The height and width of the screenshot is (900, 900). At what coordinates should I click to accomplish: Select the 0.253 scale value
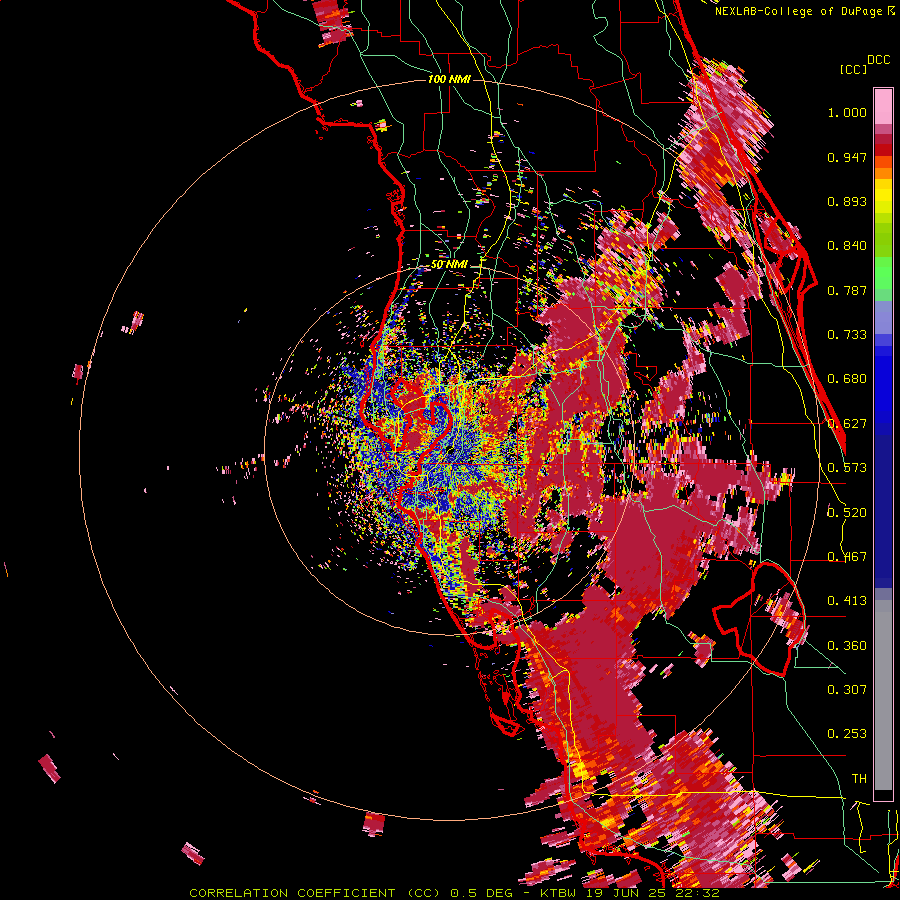click(x=847, y=734)
